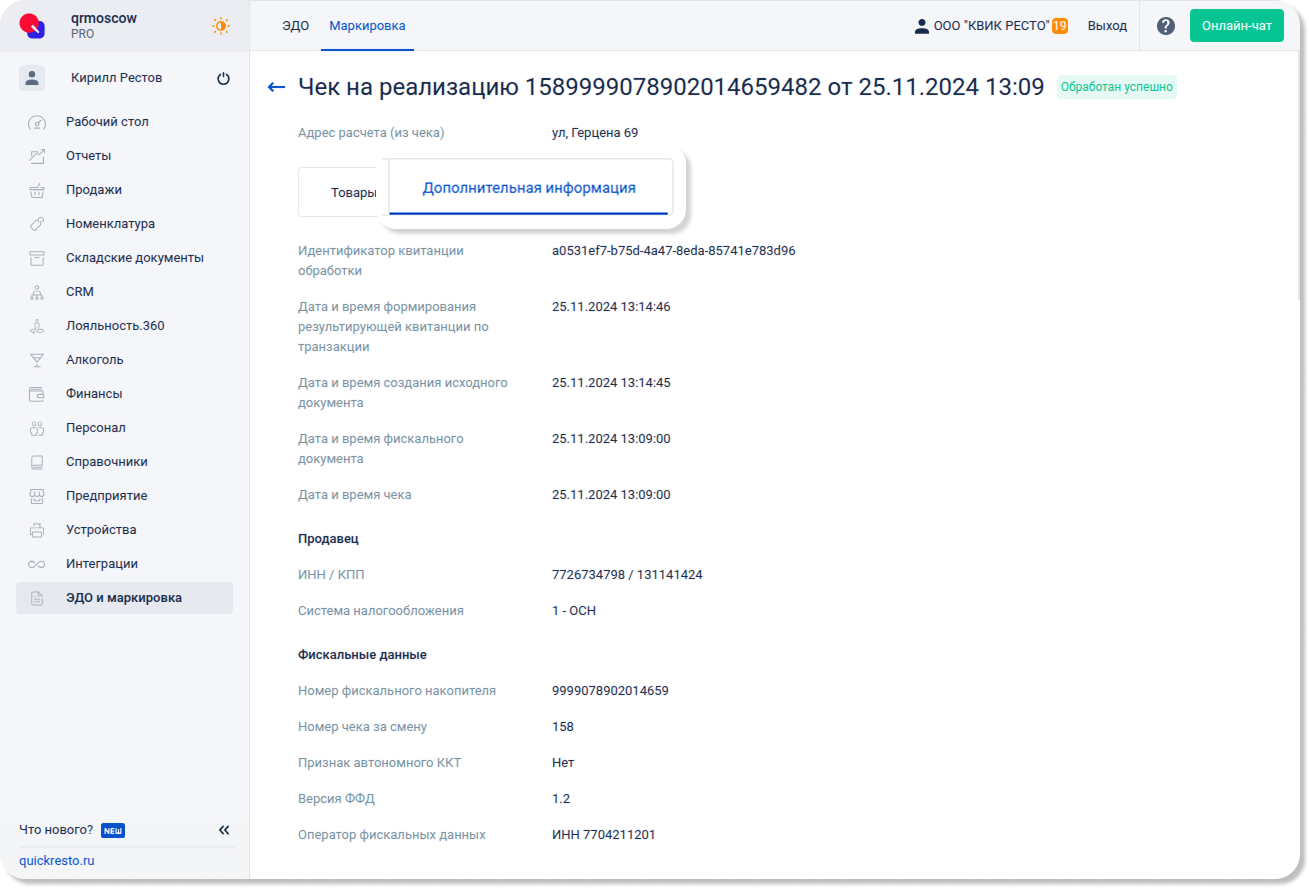The image size is (1309, 888).
Task: Open Отчеты section in the sidebar
Action: pyautogui.click(x=88, y=156)
